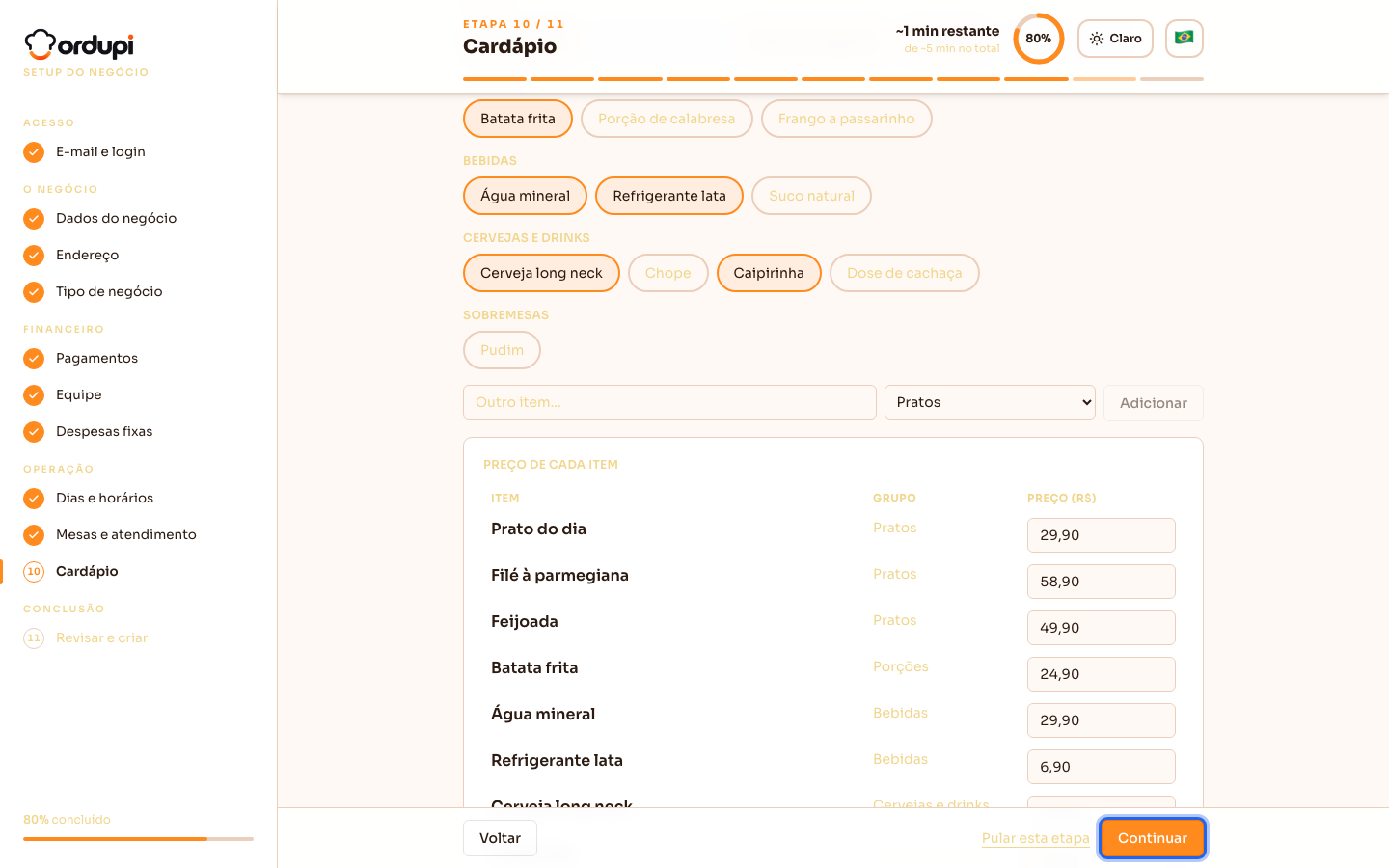The image size is (1389, 868).
Task: Edit the Filé à parmegiana price field
Action: 1102,582
